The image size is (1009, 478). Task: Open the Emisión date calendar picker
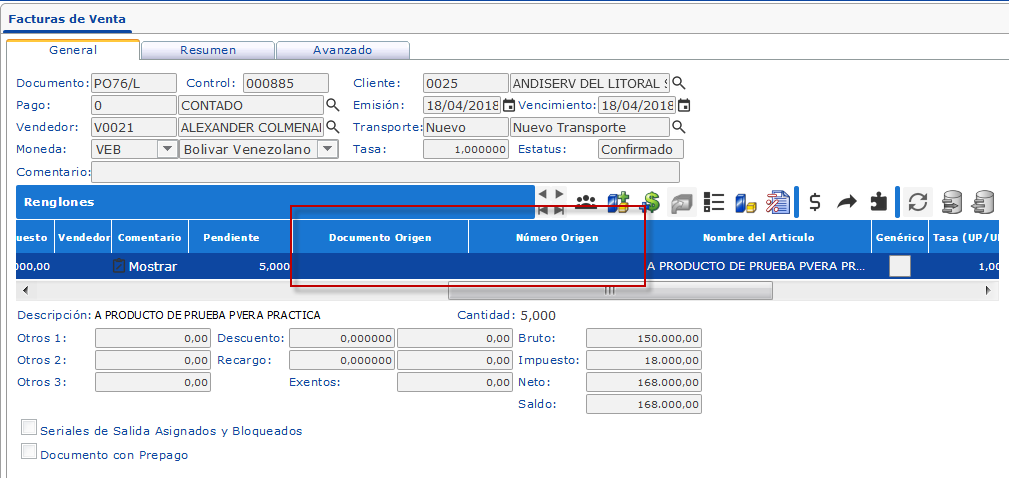pyautogui.click(x=508, y=105)
